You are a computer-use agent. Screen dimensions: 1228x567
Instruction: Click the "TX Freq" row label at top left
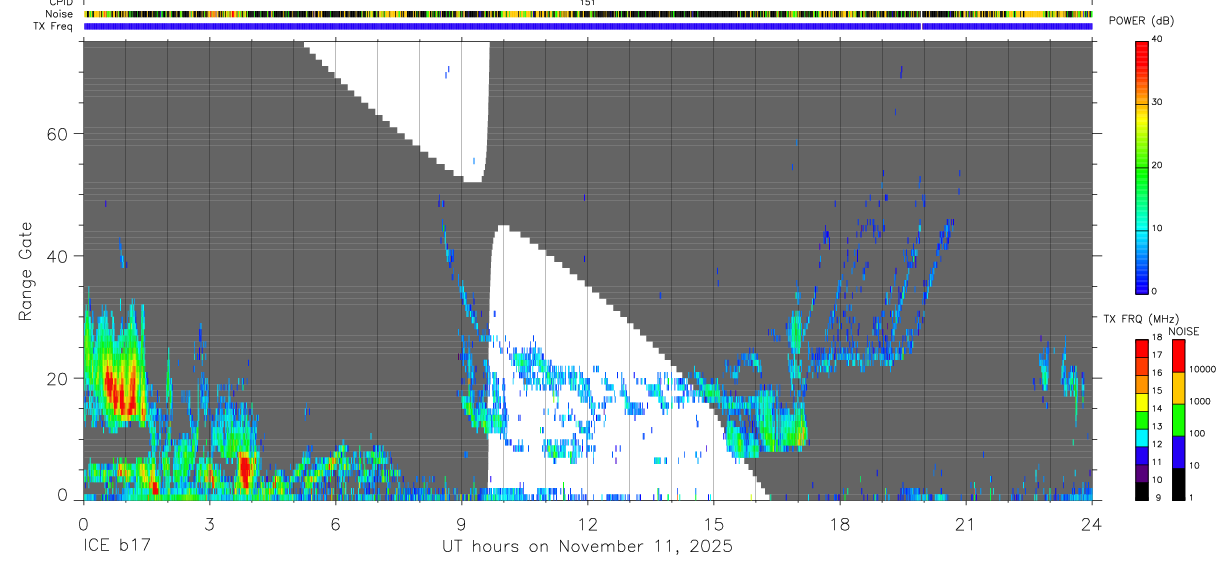pos(54,26)
